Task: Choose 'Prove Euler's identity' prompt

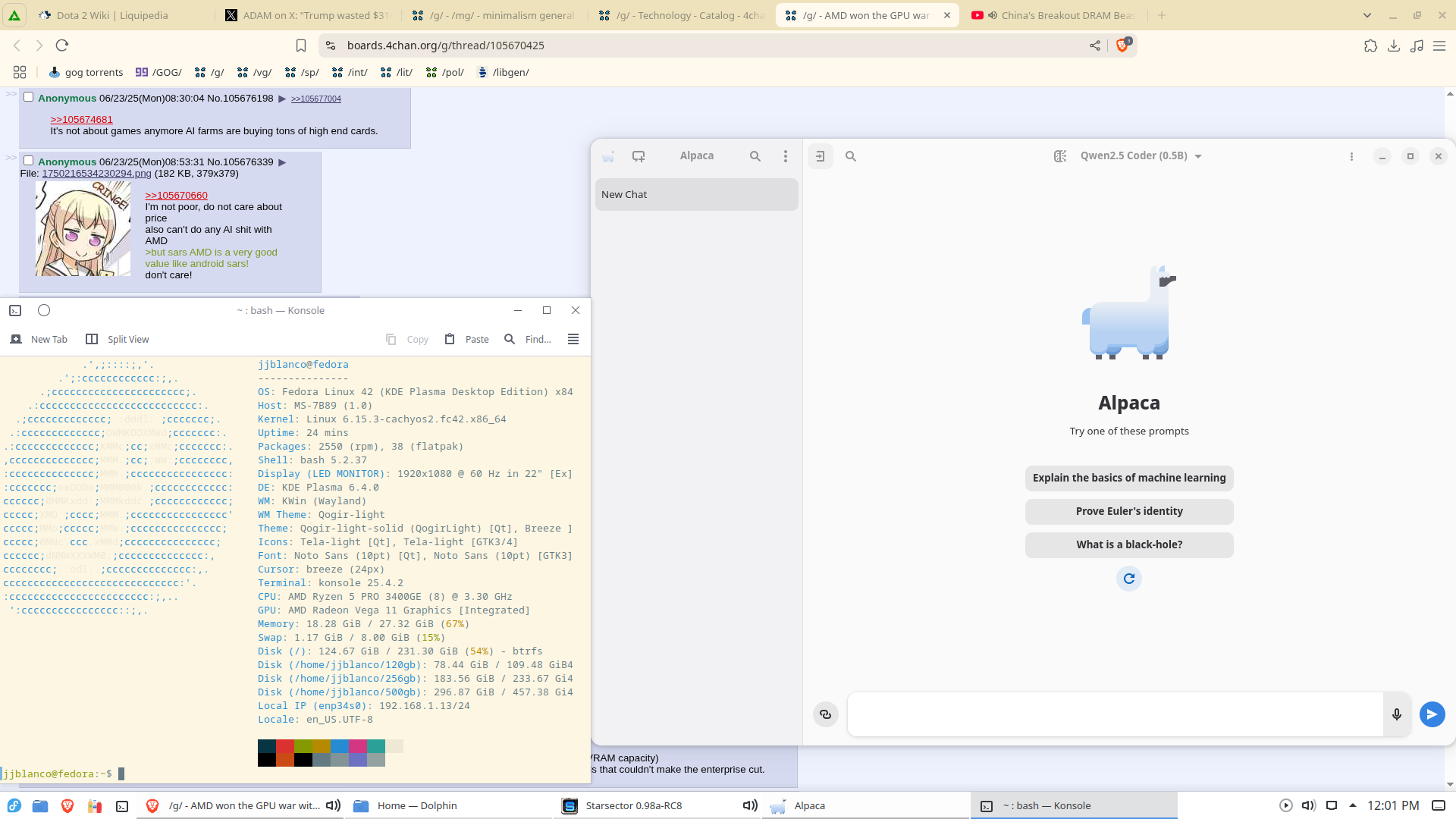Action: point(1129,511)
